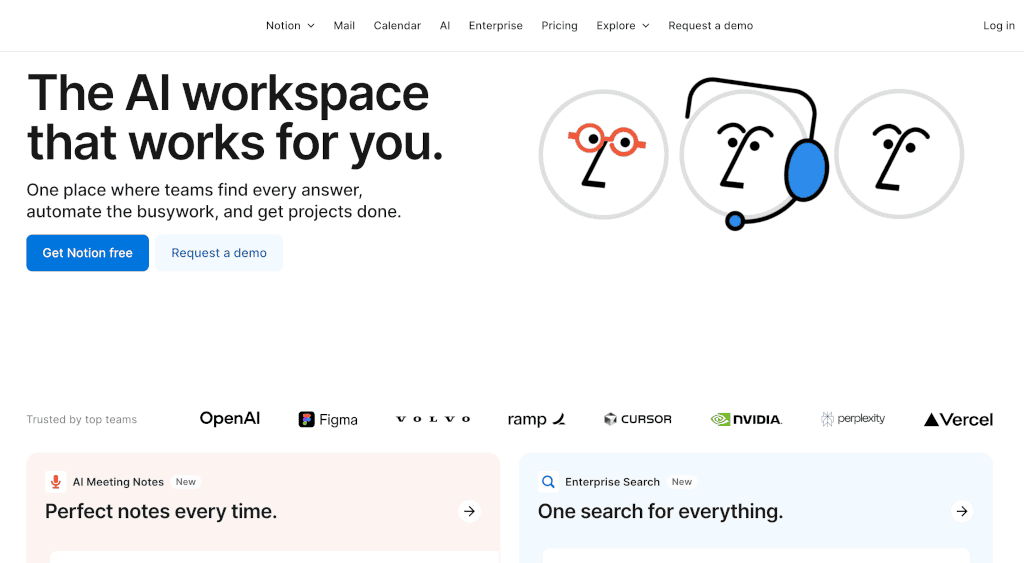Viewport: 1024px width, 563px height.
Task: Click 'Perfect notes every time.' heading
Action: 161,511
